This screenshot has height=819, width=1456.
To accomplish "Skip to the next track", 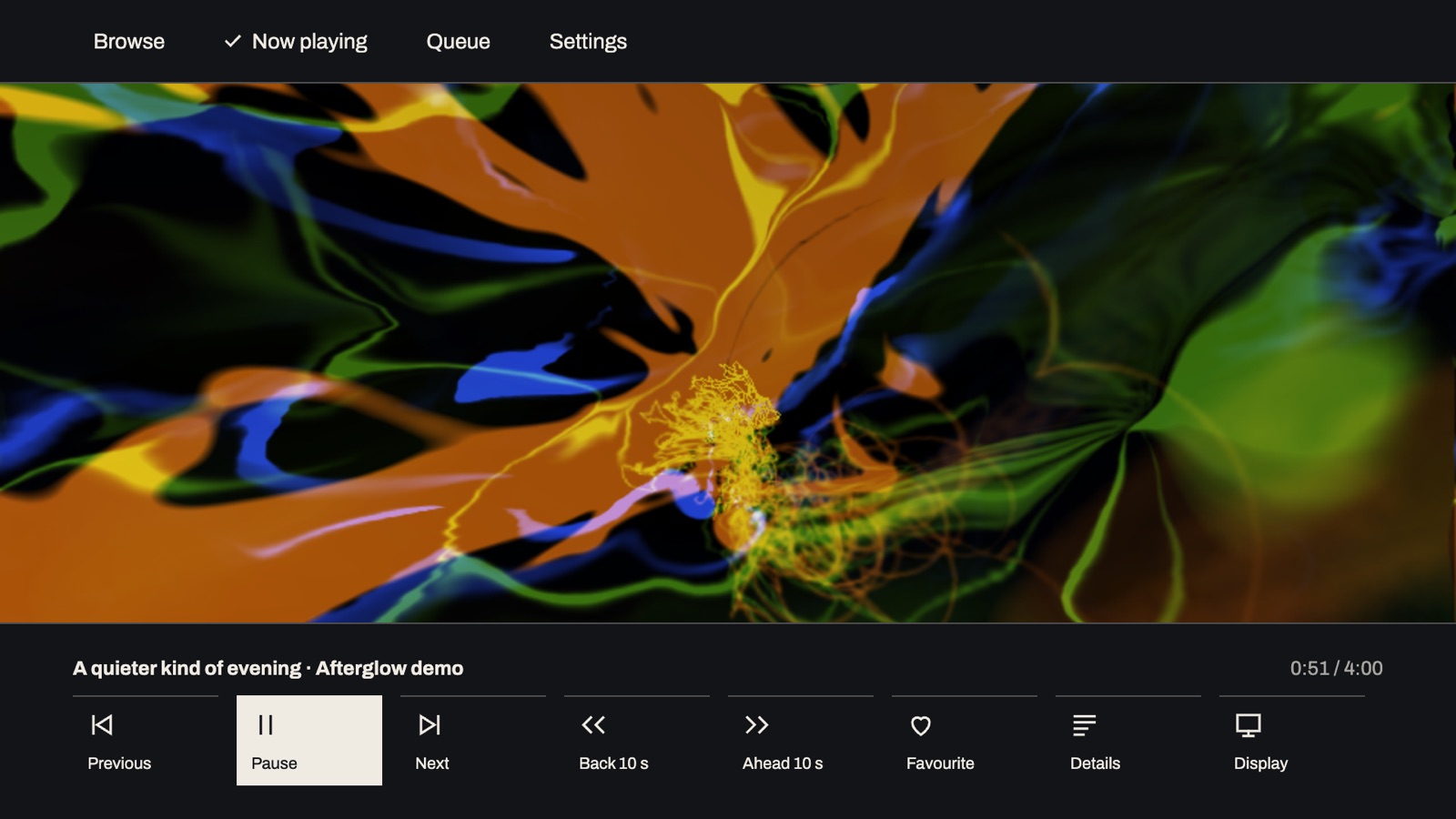I will [x=473, y=740].
